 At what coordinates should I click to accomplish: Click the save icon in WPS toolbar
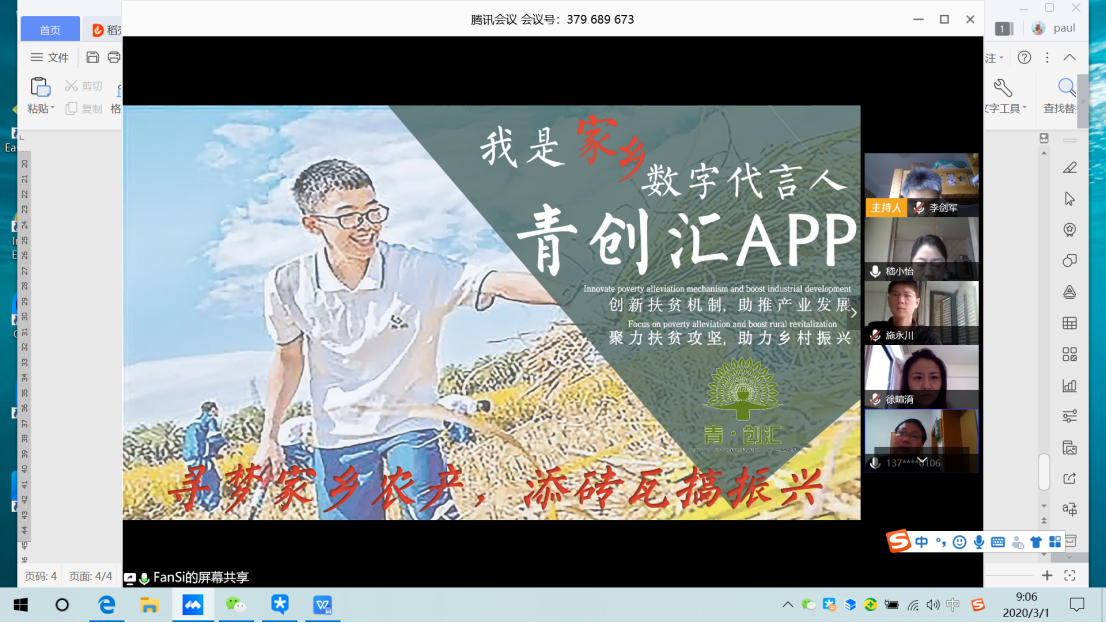(x=93, y=57)
